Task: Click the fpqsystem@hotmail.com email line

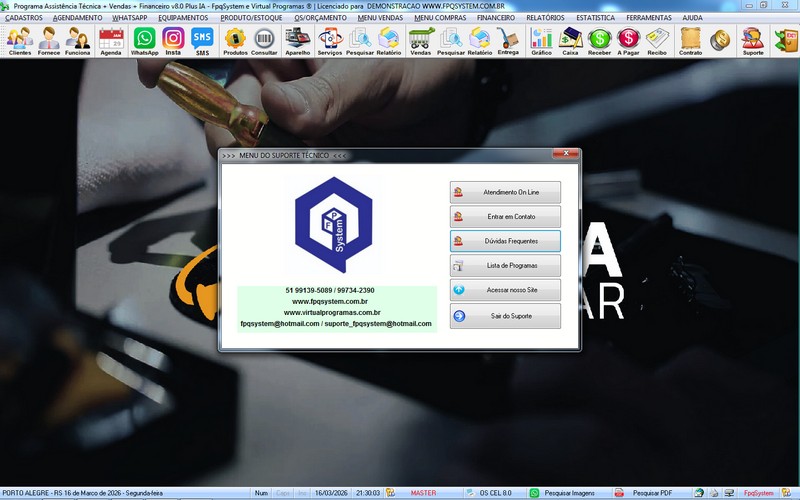Action: tap(336, 323)
